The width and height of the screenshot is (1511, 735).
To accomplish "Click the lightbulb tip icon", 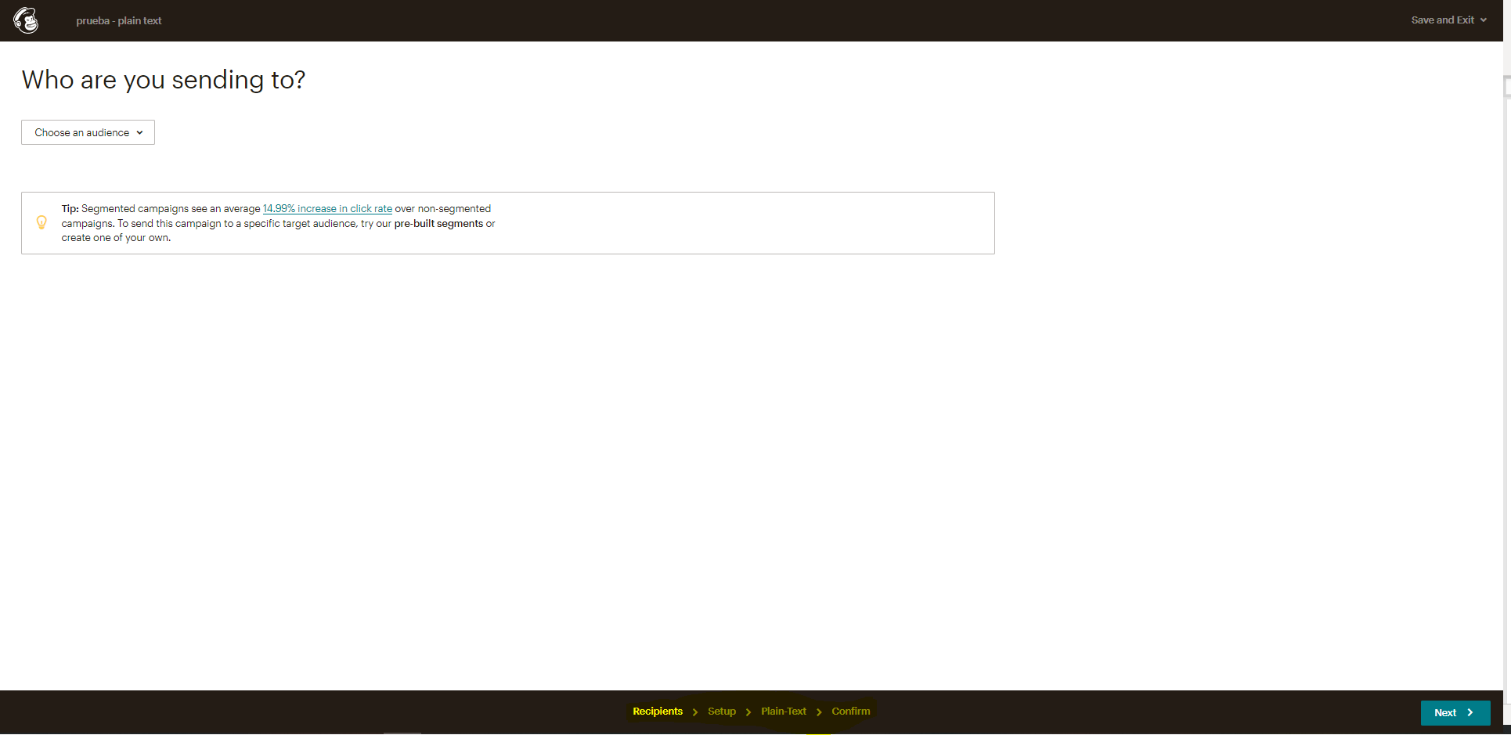I will [x=42, y=222].
